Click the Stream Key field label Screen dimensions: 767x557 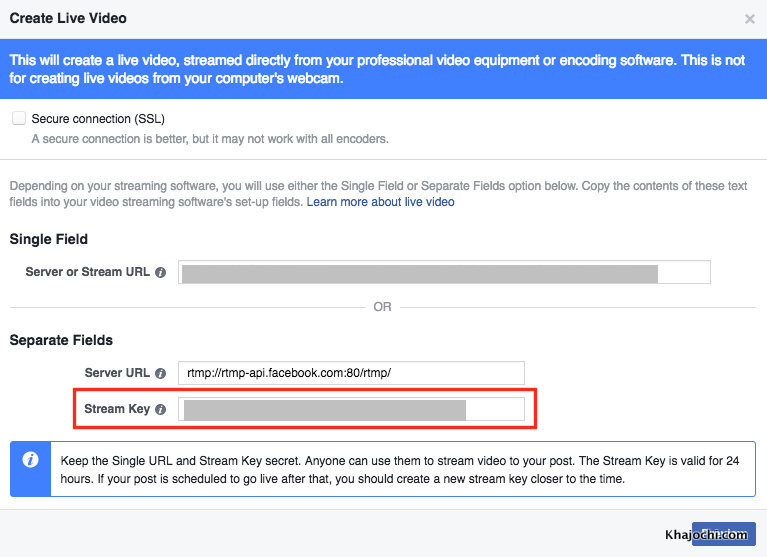[117, 409]
